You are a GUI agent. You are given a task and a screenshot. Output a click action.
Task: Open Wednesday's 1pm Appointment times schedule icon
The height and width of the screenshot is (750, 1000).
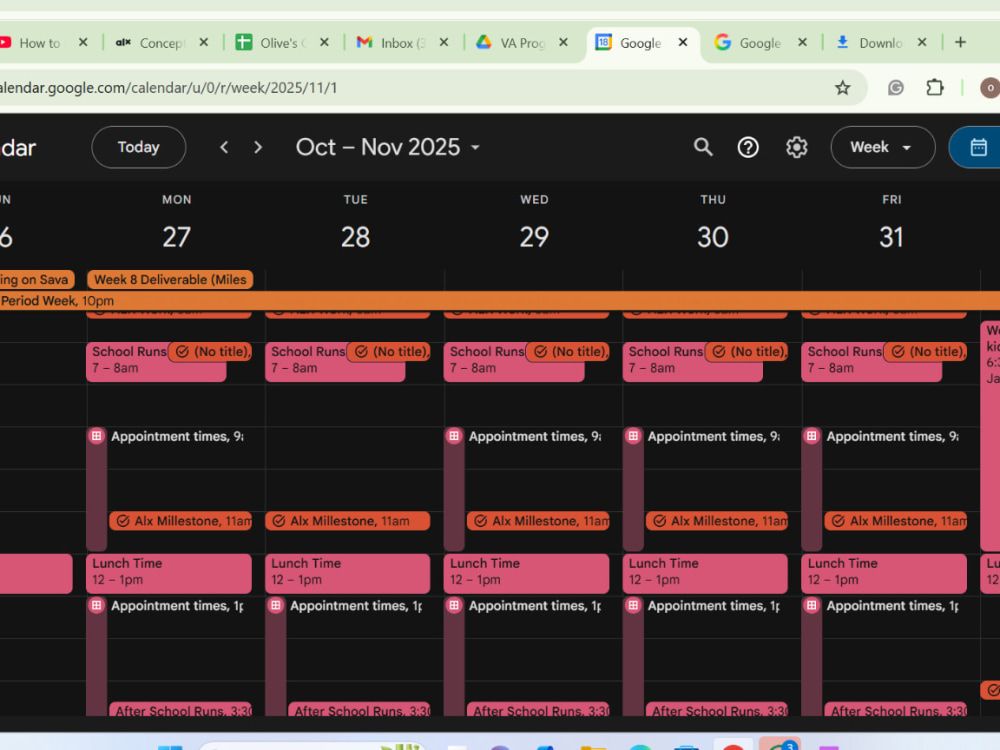tap(454, 605)
